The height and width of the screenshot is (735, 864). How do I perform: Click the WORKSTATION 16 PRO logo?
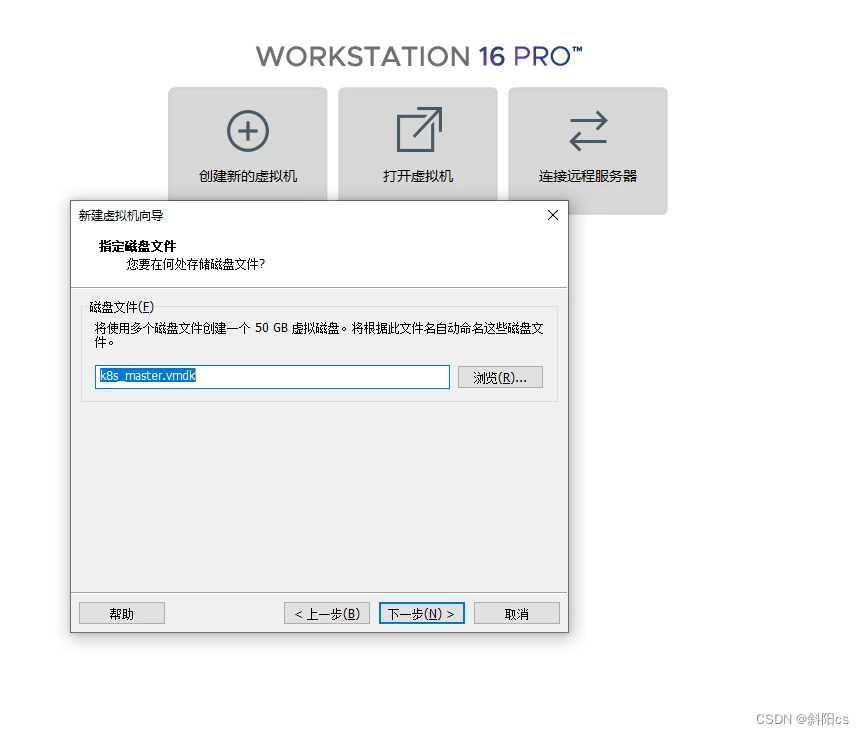click(x=418, y=56)
